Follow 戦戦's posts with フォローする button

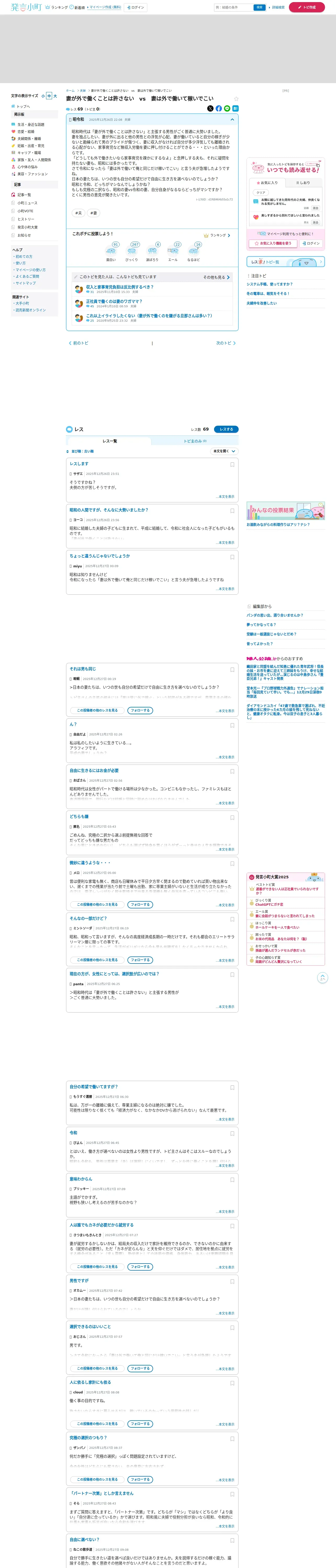tap(140, 710)
